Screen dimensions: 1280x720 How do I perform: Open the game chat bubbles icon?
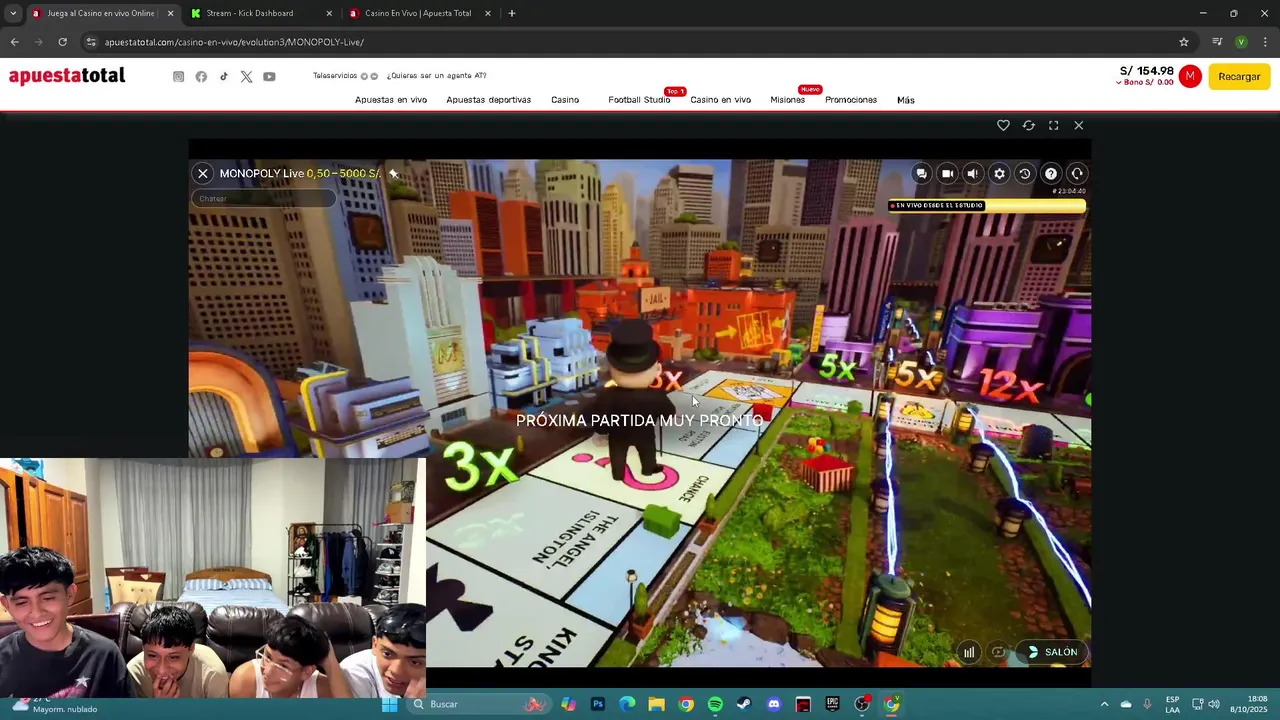click(922, 174)
